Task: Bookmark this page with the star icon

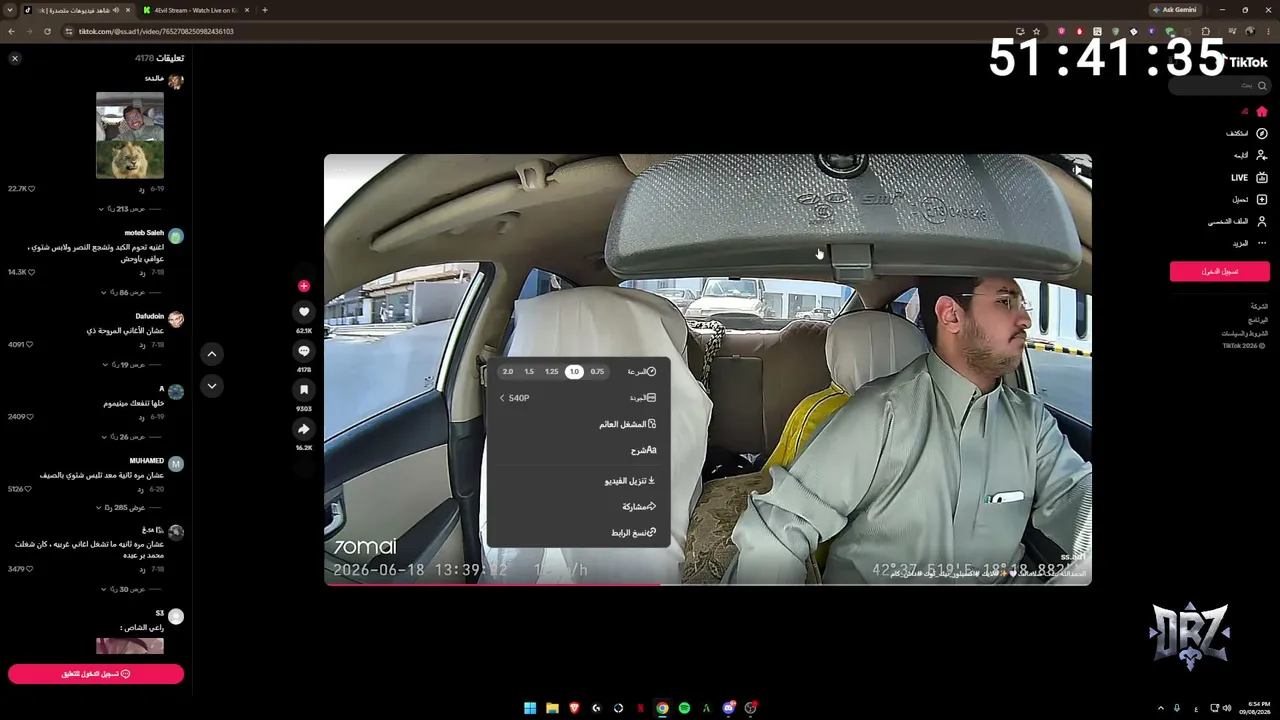Action: tap(1036, 31)
